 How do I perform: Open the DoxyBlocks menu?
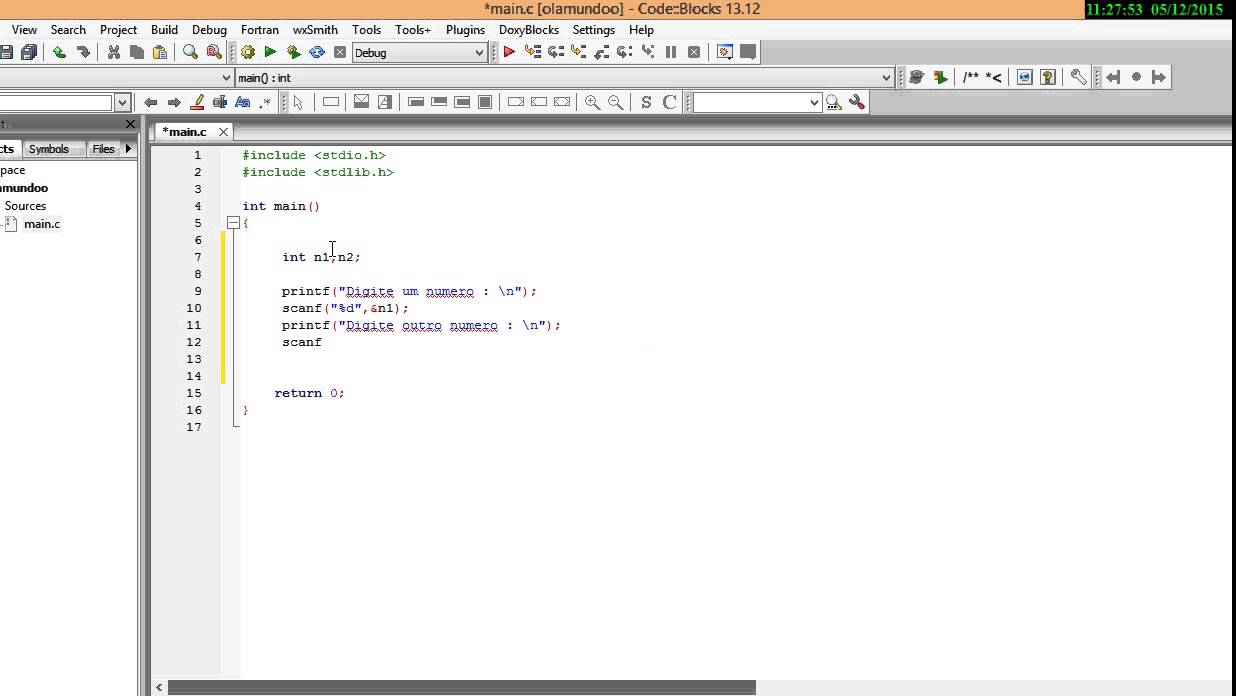coord(529,30)
